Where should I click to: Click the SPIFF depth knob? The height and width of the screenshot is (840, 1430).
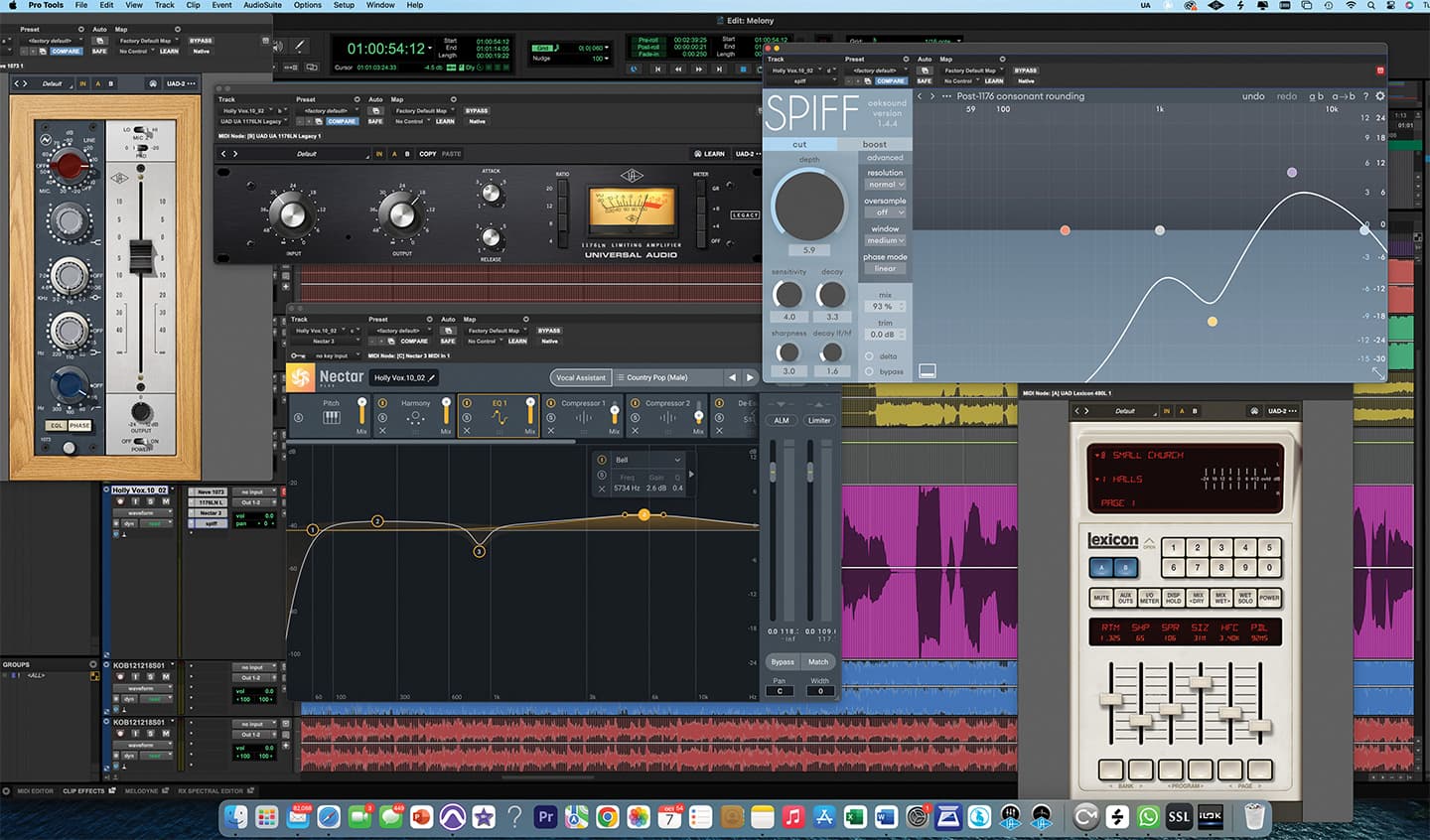(x=808, y=205)
